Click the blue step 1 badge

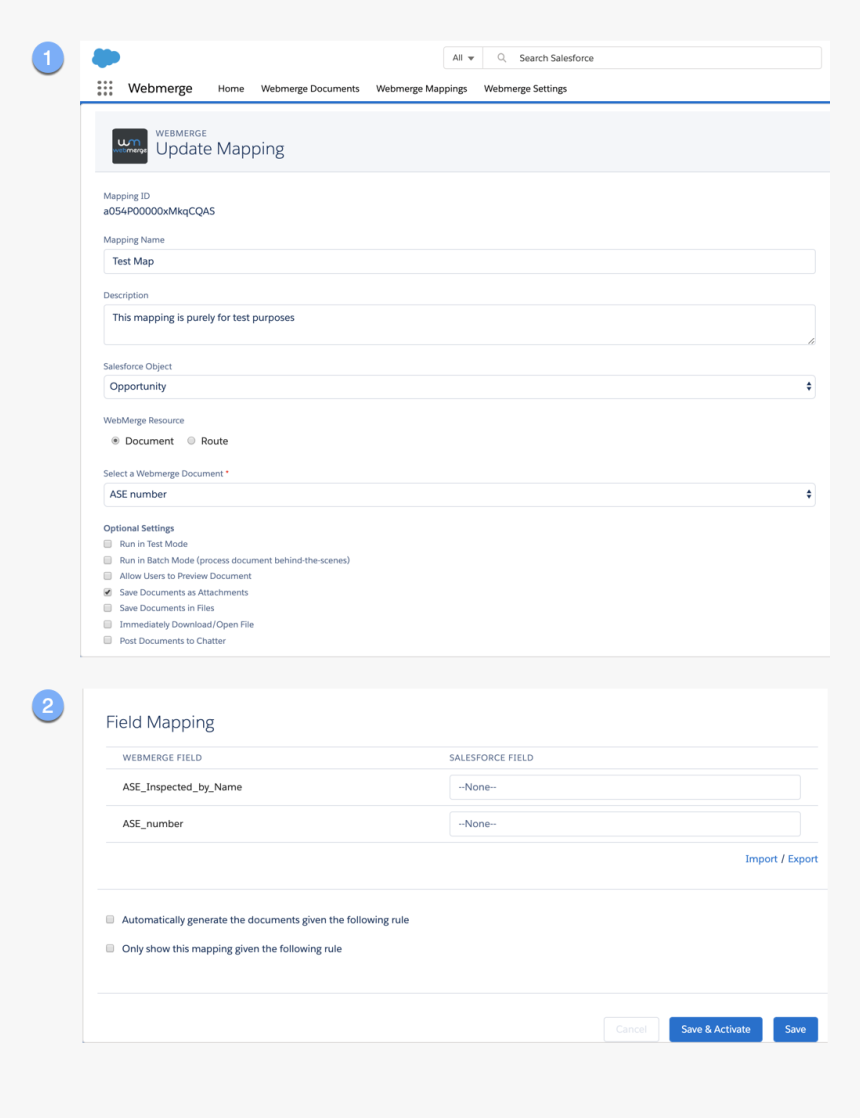(47, 58)
